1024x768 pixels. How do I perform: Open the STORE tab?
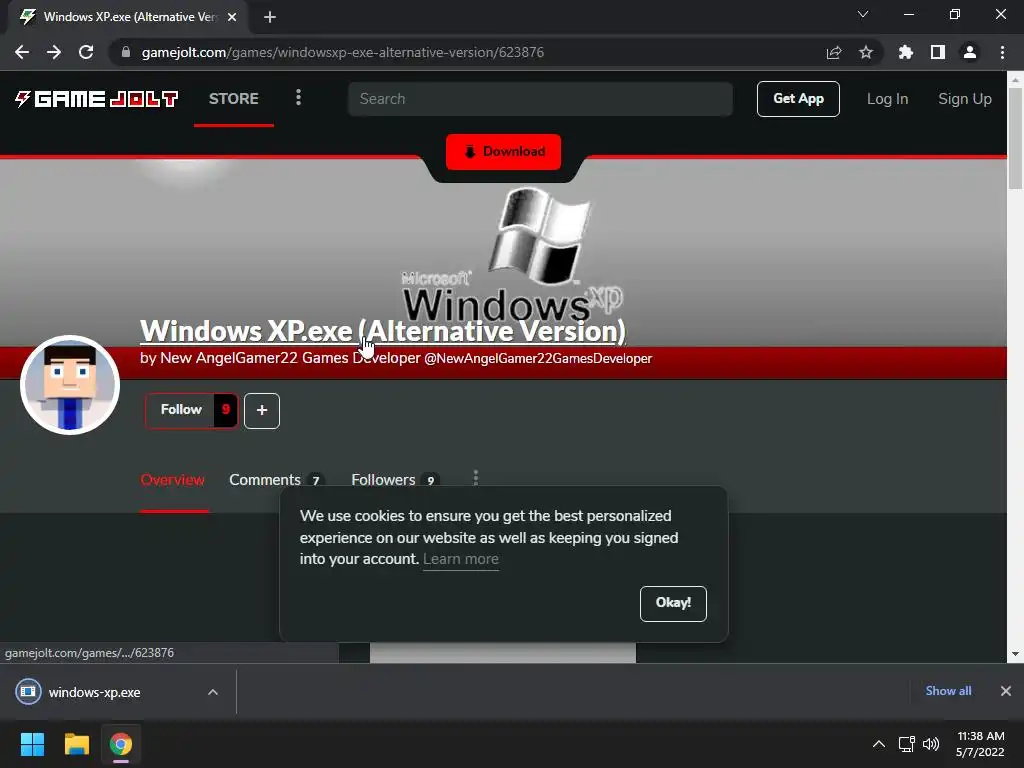234,99
